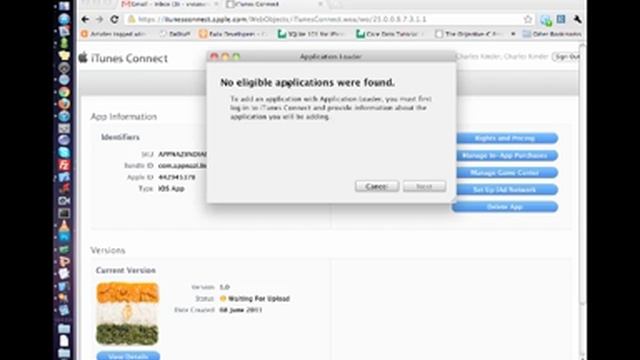
Task: Click Manage In-App Purchases
Action: click(x=504, y=156)
